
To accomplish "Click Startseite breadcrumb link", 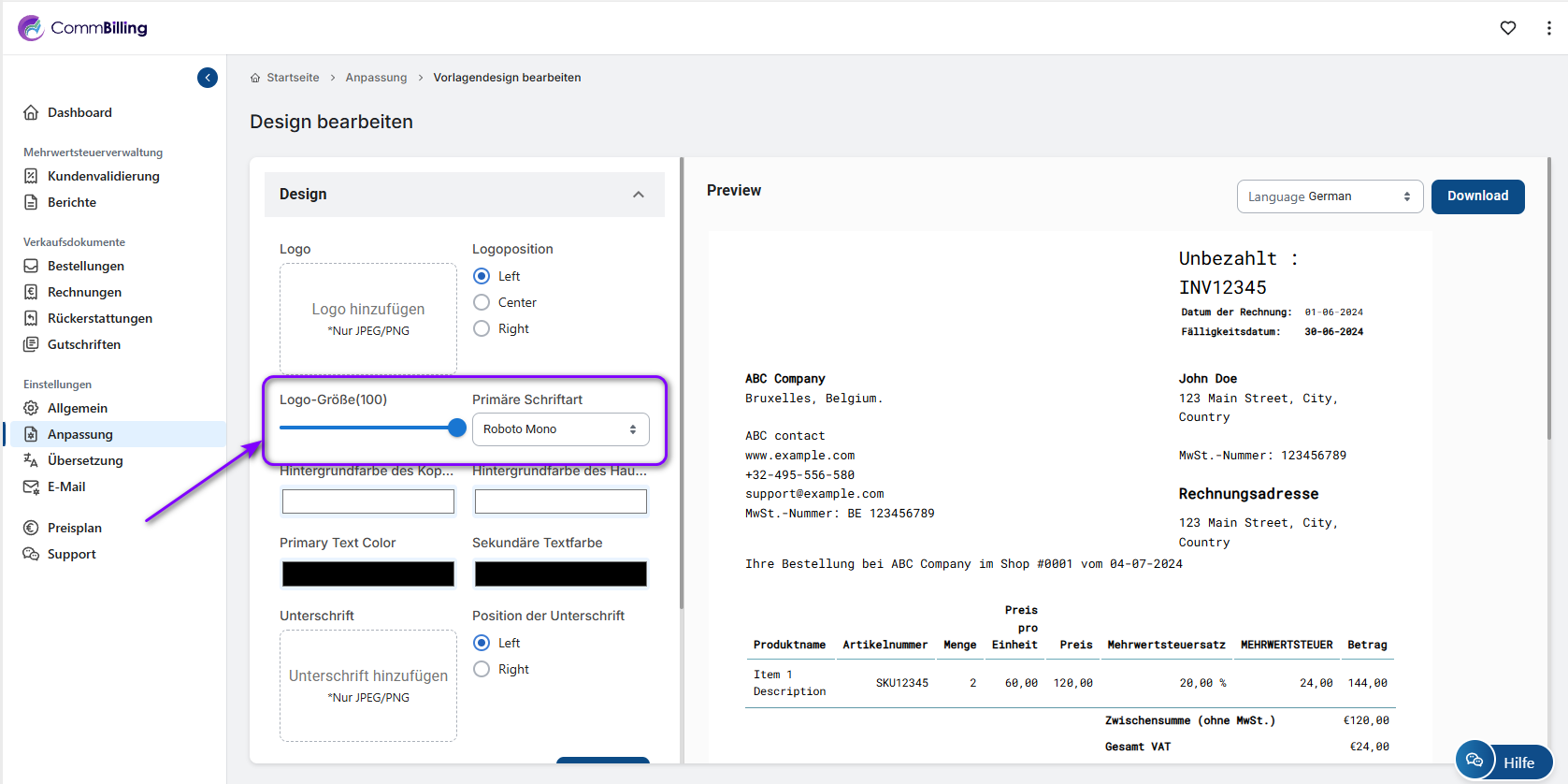I will click(293, 78).
